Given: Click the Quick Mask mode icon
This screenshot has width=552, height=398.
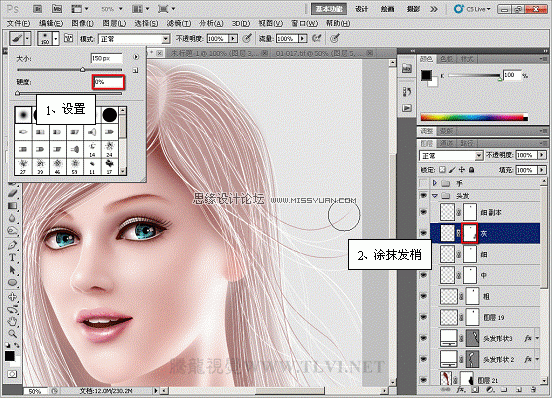Looking at the screenshot, I should (12, 374).
